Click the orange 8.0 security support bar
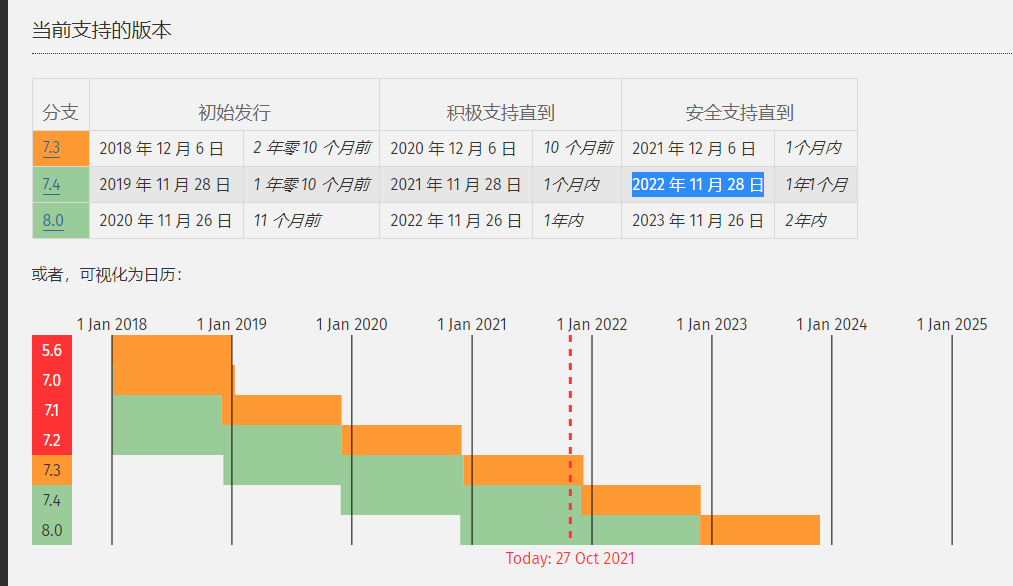Image resolution: width=1013 pixels, height=586 pixels. [x=760, y=530]
